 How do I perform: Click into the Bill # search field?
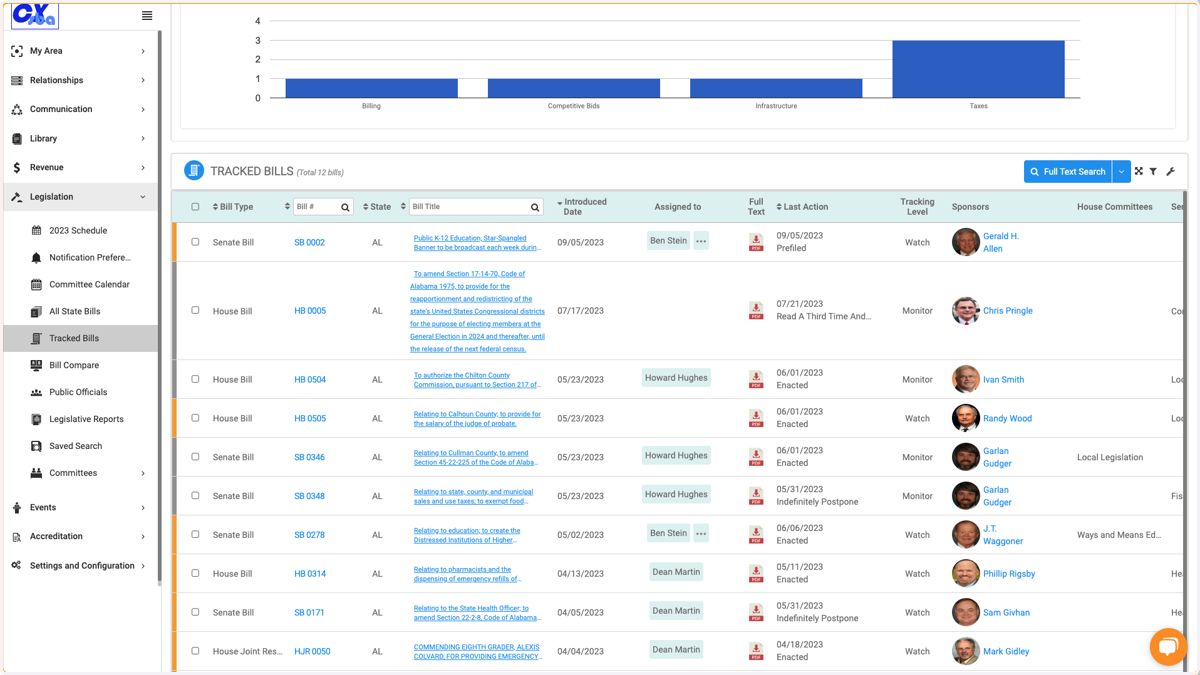tap(316, 207)
